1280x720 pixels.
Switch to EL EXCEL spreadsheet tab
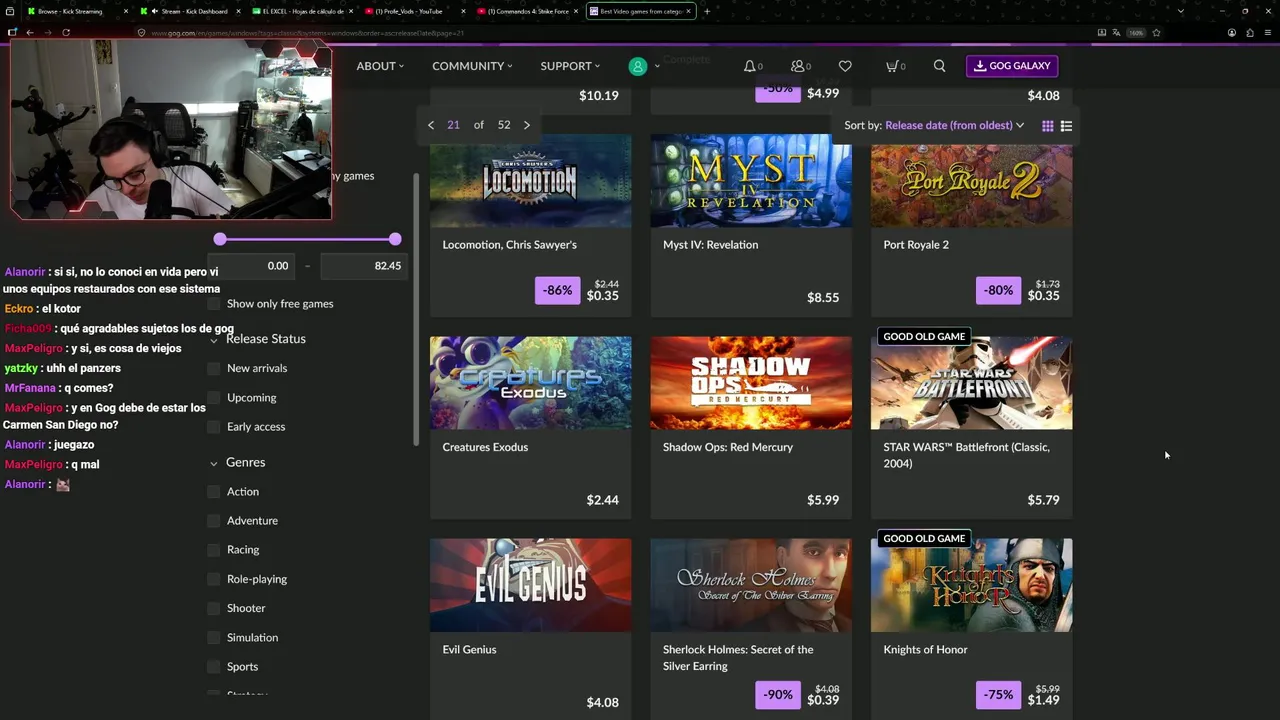(301, 11)
